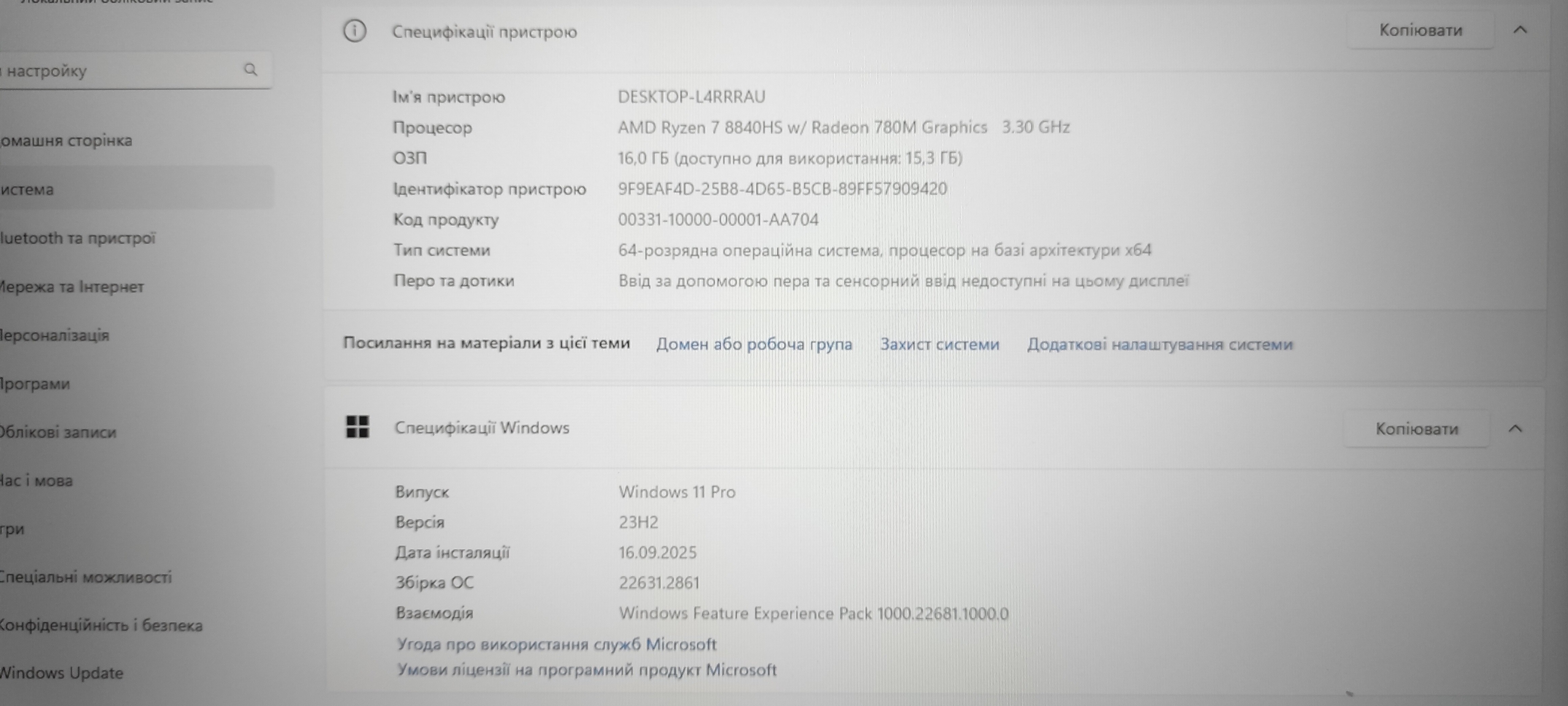Collapse the device specifications section chevron

pyautogui.click(x=1520, y=30)
